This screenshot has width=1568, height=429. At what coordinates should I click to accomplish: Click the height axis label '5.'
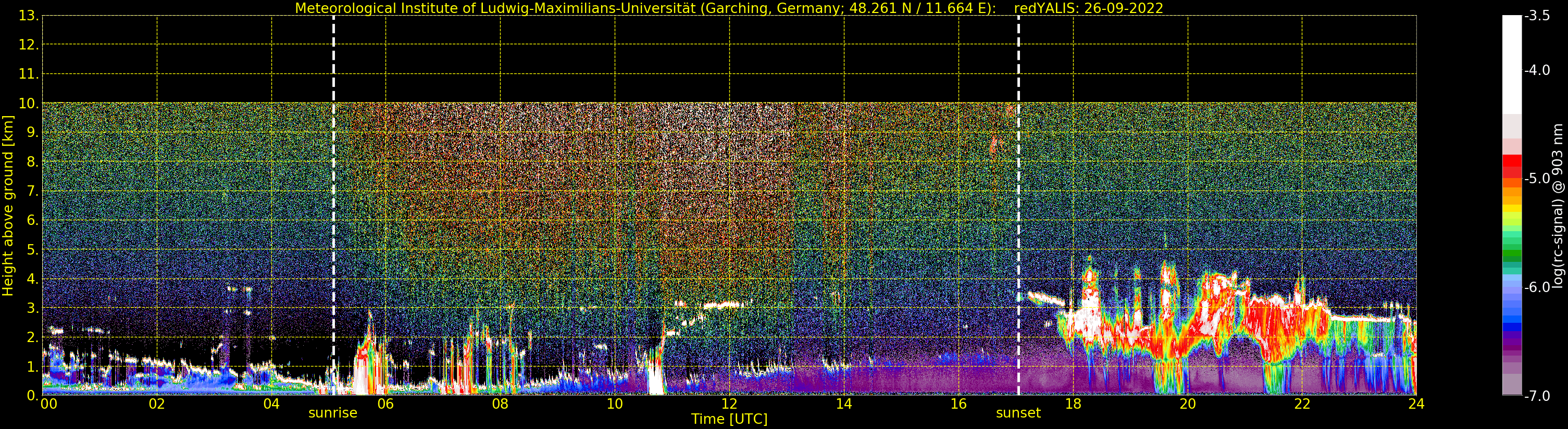point(32,249)
